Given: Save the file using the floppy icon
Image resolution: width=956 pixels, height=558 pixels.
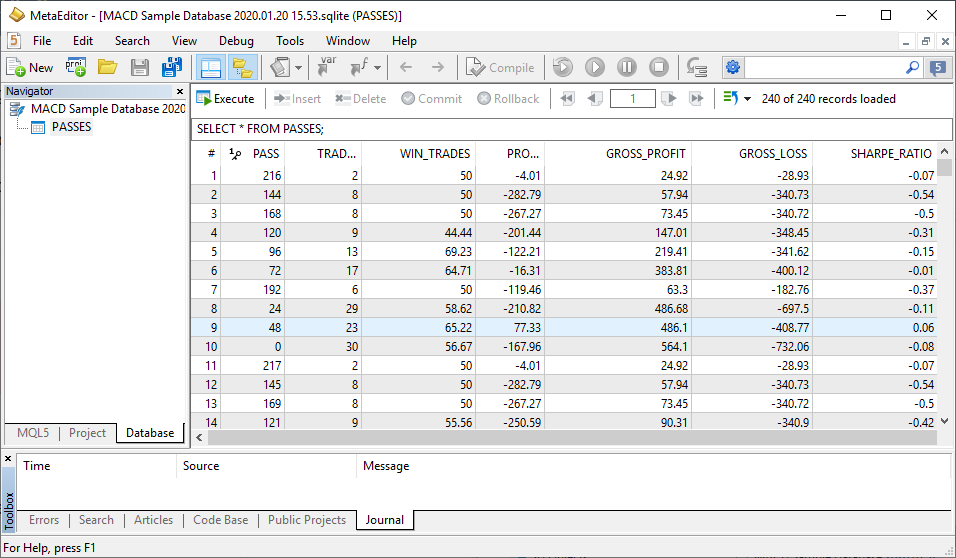Looking at the screenshot, I should coord(140,67).
